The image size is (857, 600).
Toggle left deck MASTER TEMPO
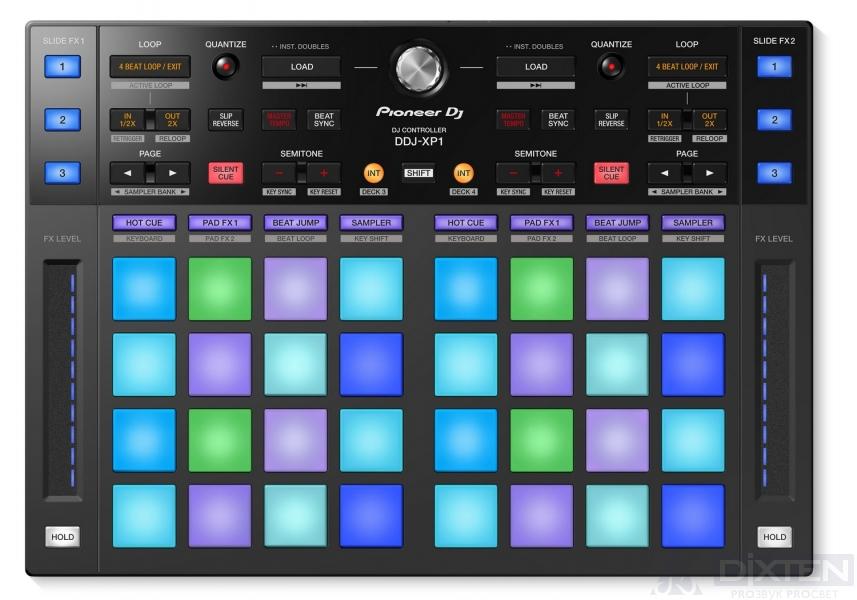[x=279, y=120]
